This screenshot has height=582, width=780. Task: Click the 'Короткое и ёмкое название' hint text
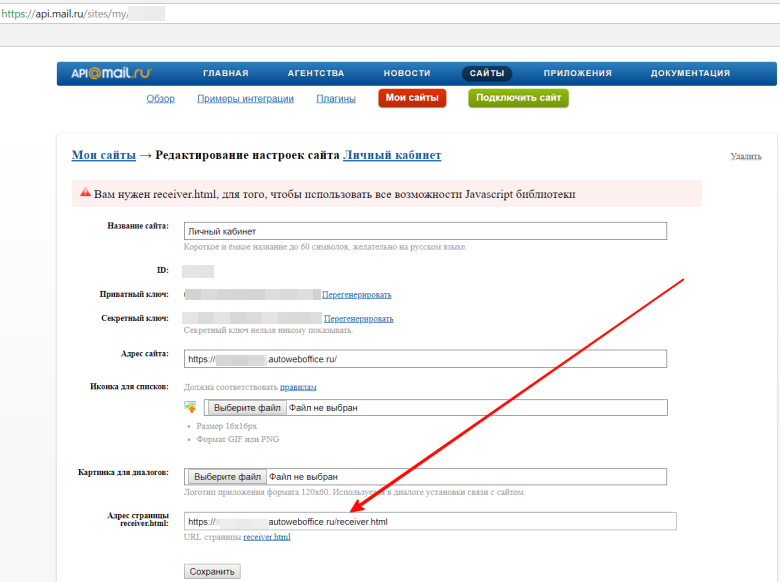(325, 247)
